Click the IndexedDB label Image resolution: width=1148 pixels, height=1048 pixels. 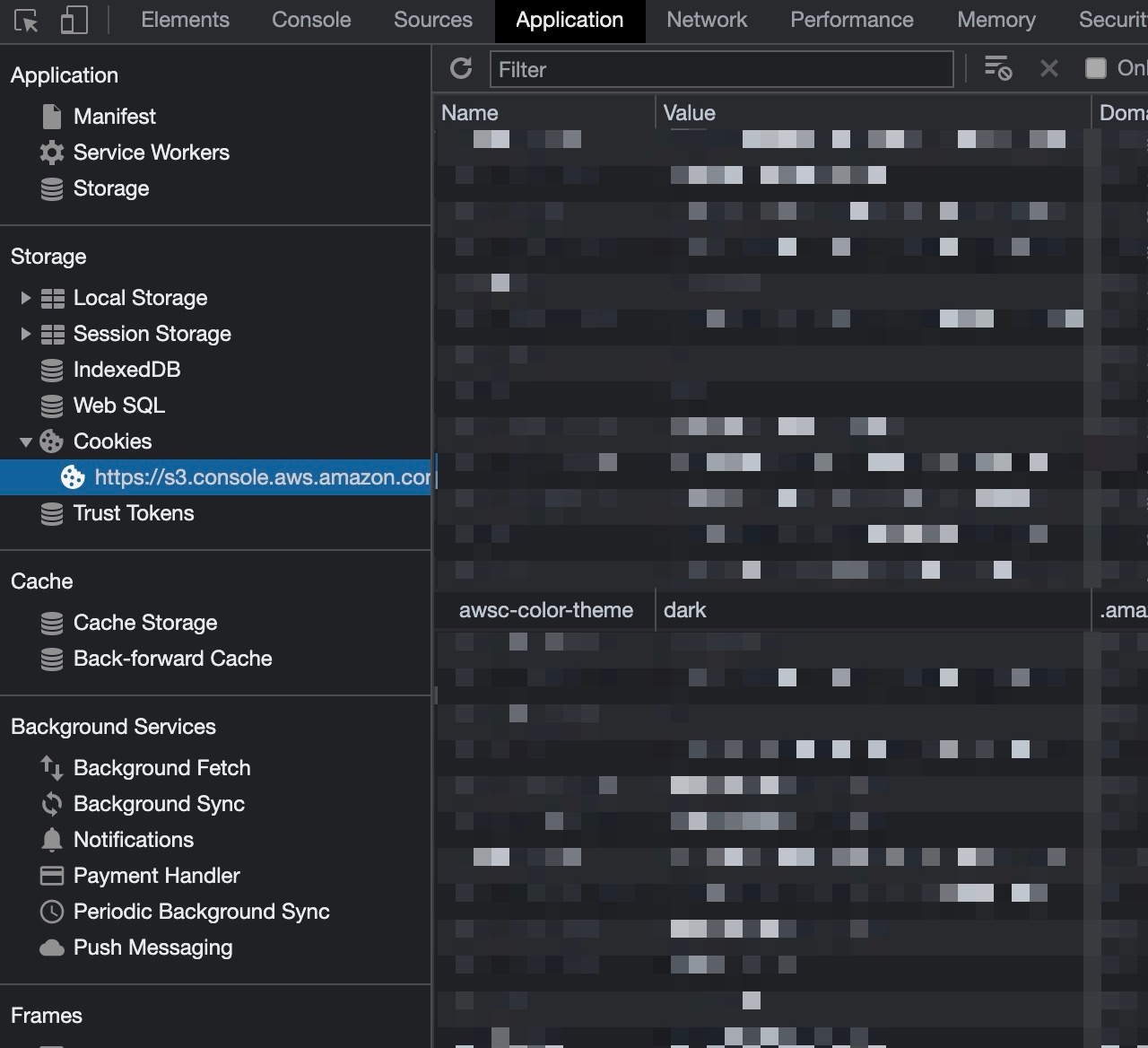point(127,370)
